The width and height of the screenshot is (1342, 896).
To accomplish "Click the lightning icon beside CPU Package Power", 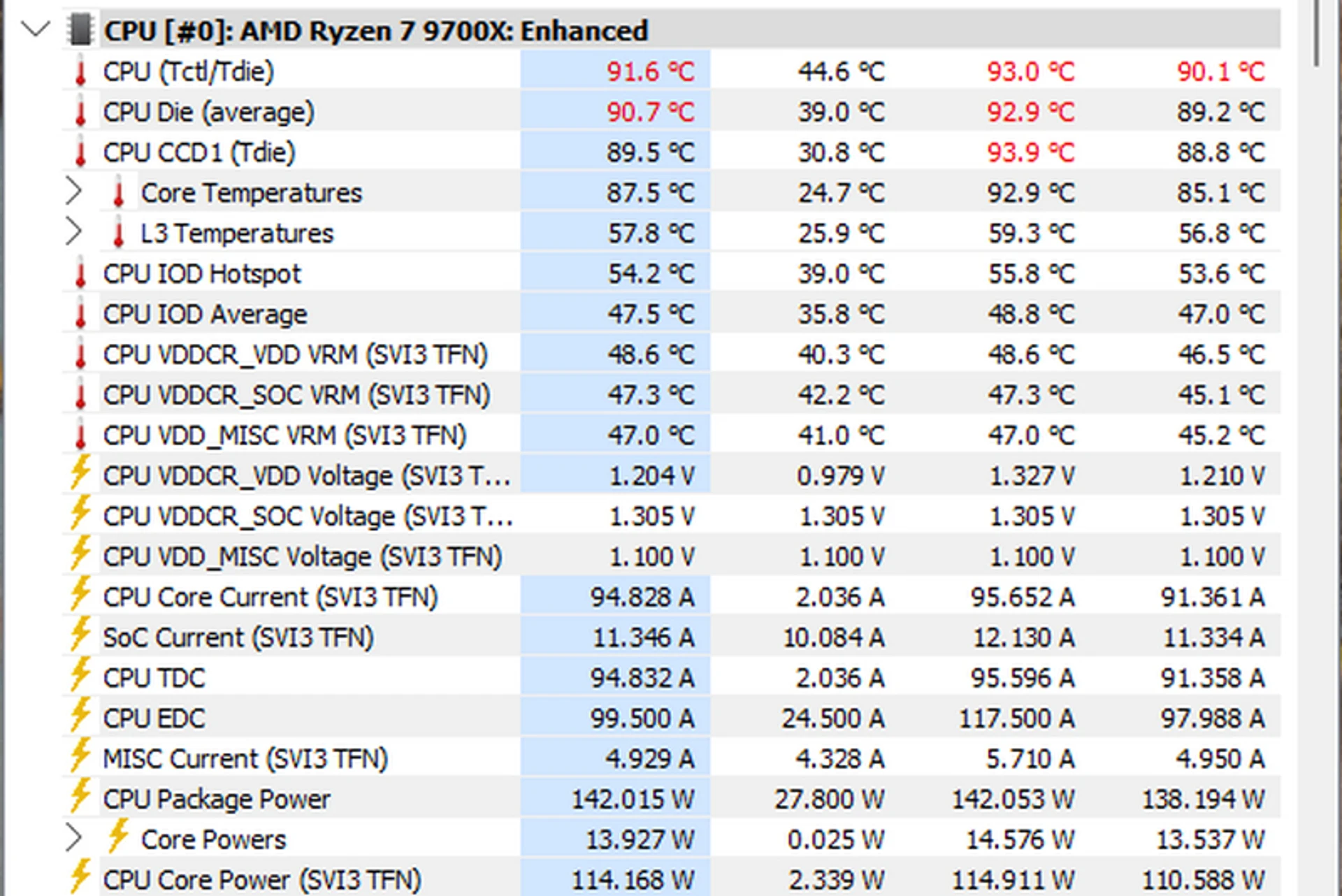I will (x=80, y=797).
